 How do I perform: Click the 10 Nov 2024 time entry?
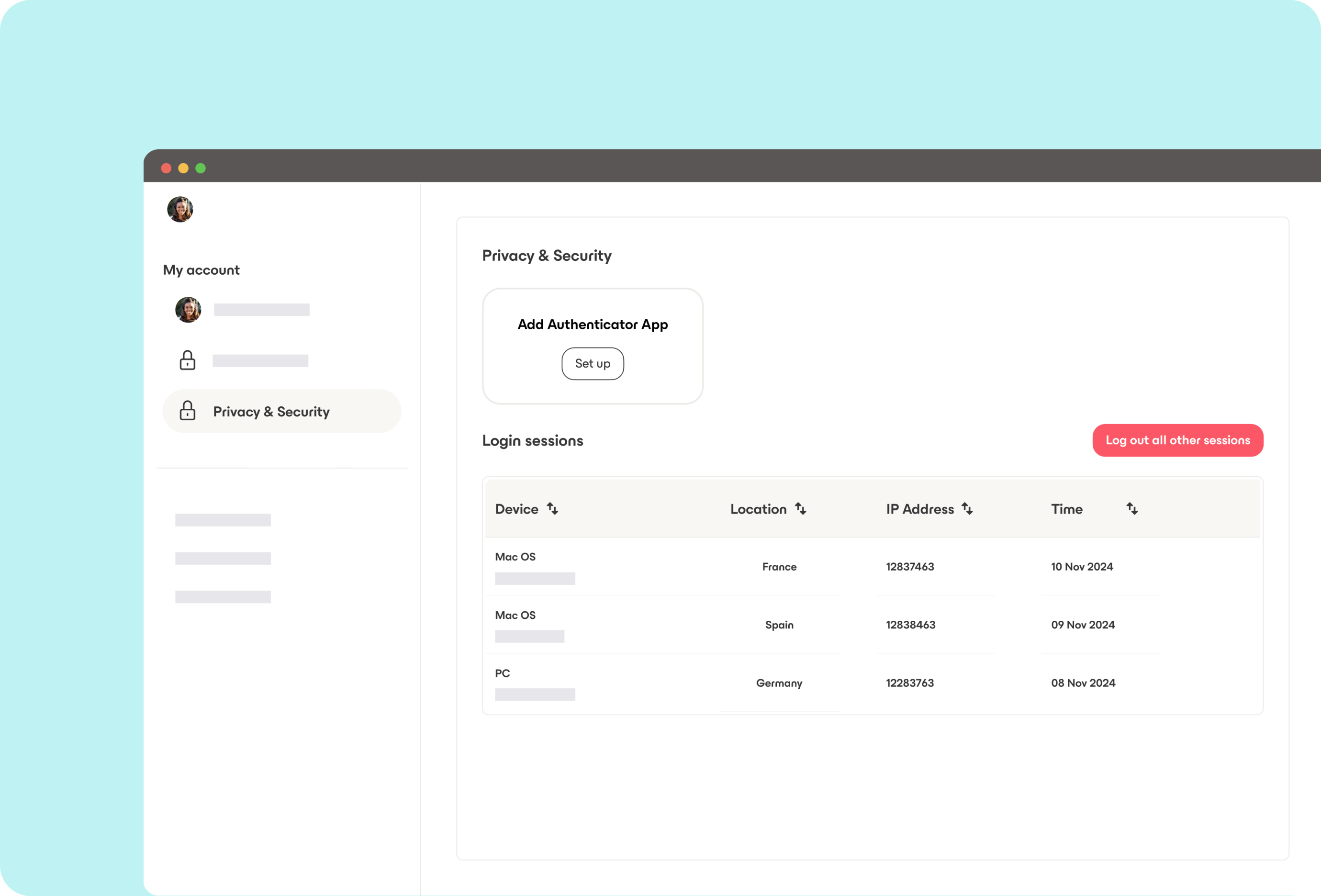tap(1081, 566)
